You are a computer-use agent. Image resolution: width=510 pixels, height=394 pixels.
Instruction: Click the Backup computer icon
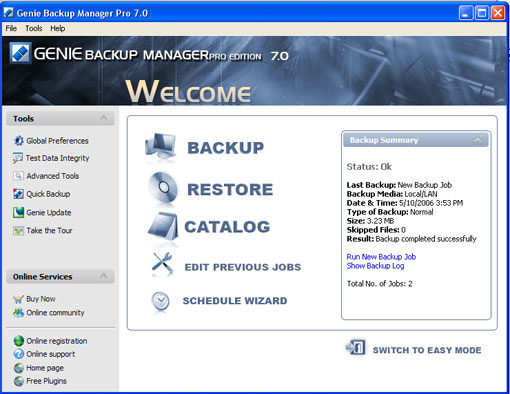pos(161,148)
